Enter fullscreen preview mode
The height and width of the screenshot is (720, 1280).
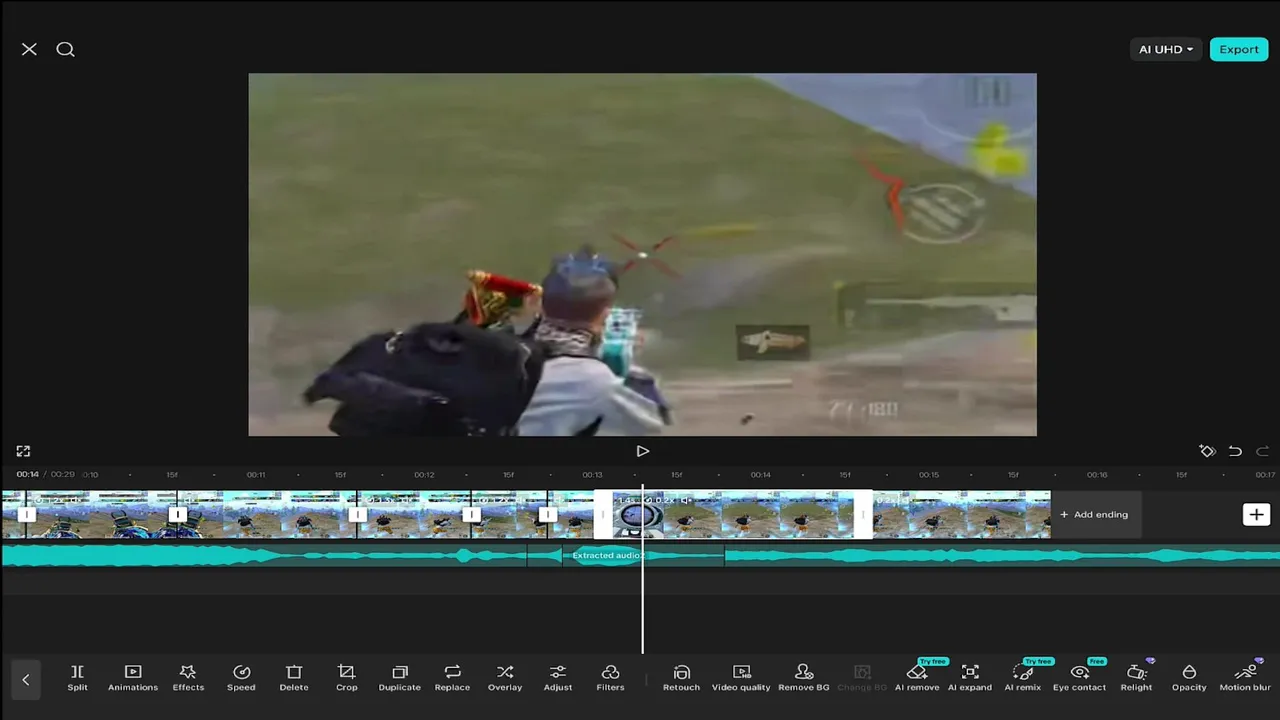(23, 451)
